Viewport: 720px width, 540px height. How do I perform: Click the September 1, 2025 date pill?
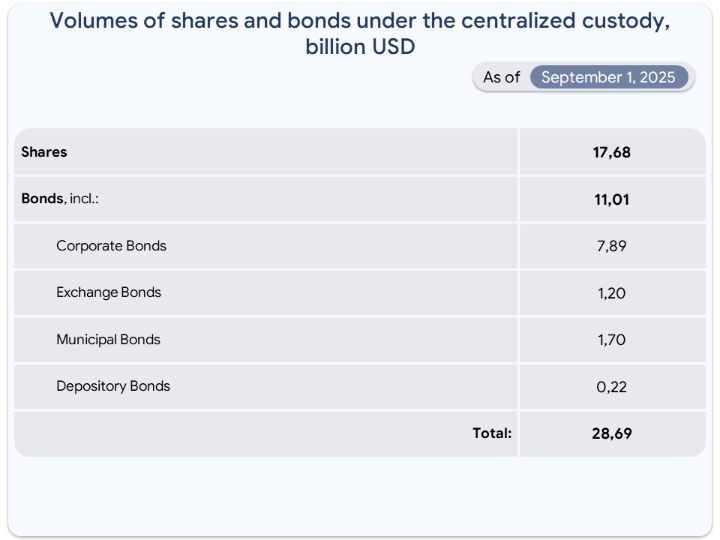(608, 77)
